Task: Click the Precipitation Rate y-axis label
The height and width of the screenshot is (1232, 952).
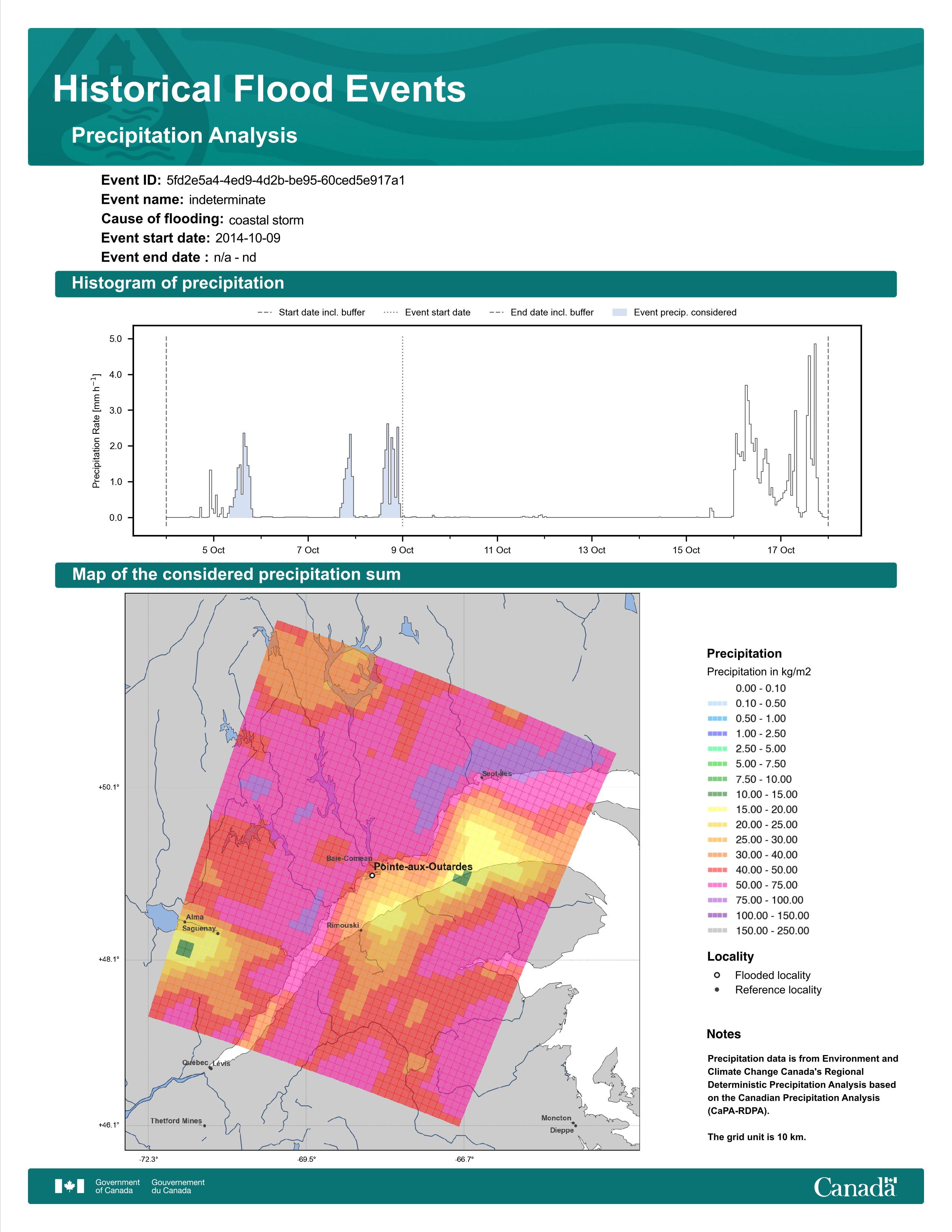Action: (x=96, y=430)
